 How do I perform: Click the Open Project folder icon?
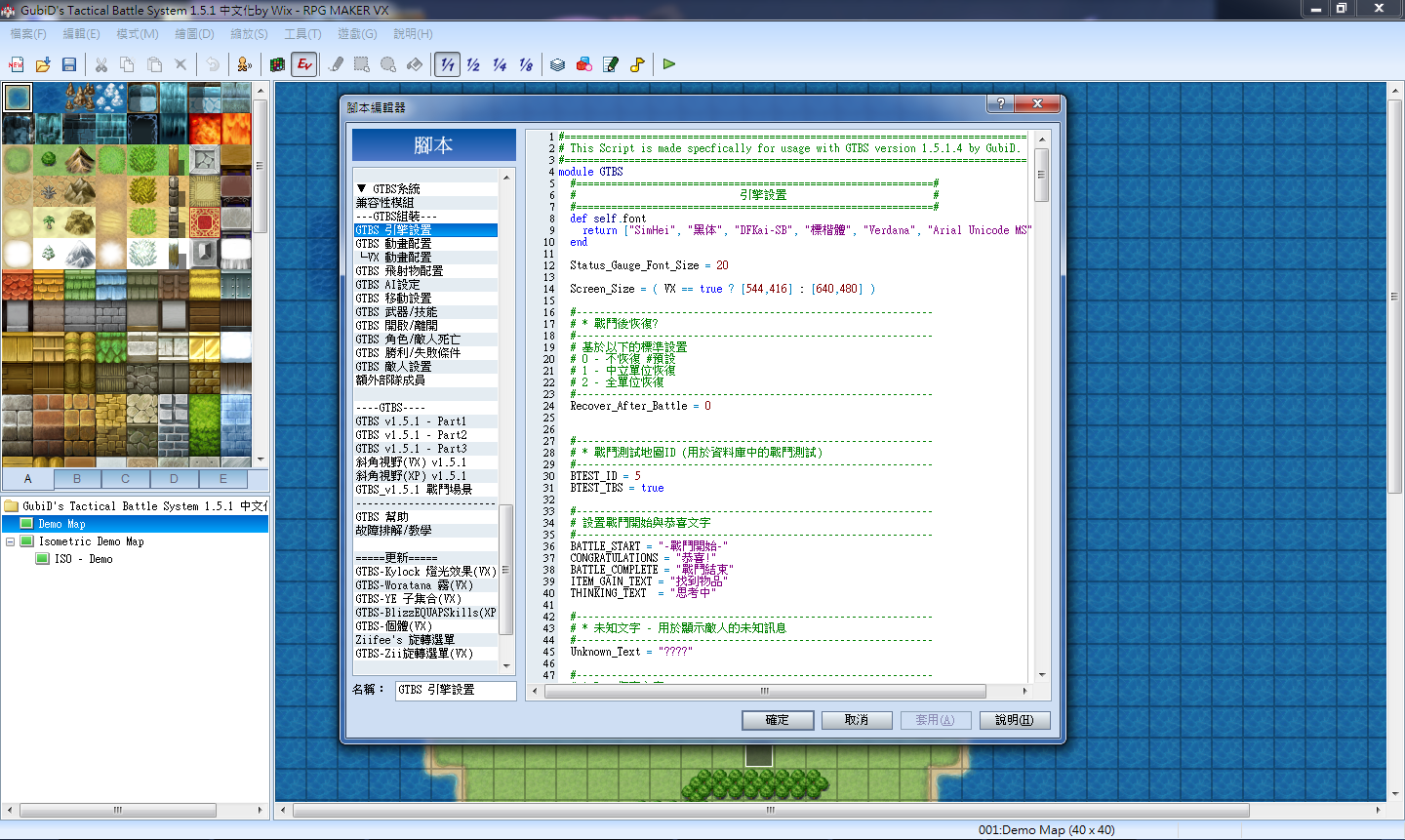pos(43,64)
